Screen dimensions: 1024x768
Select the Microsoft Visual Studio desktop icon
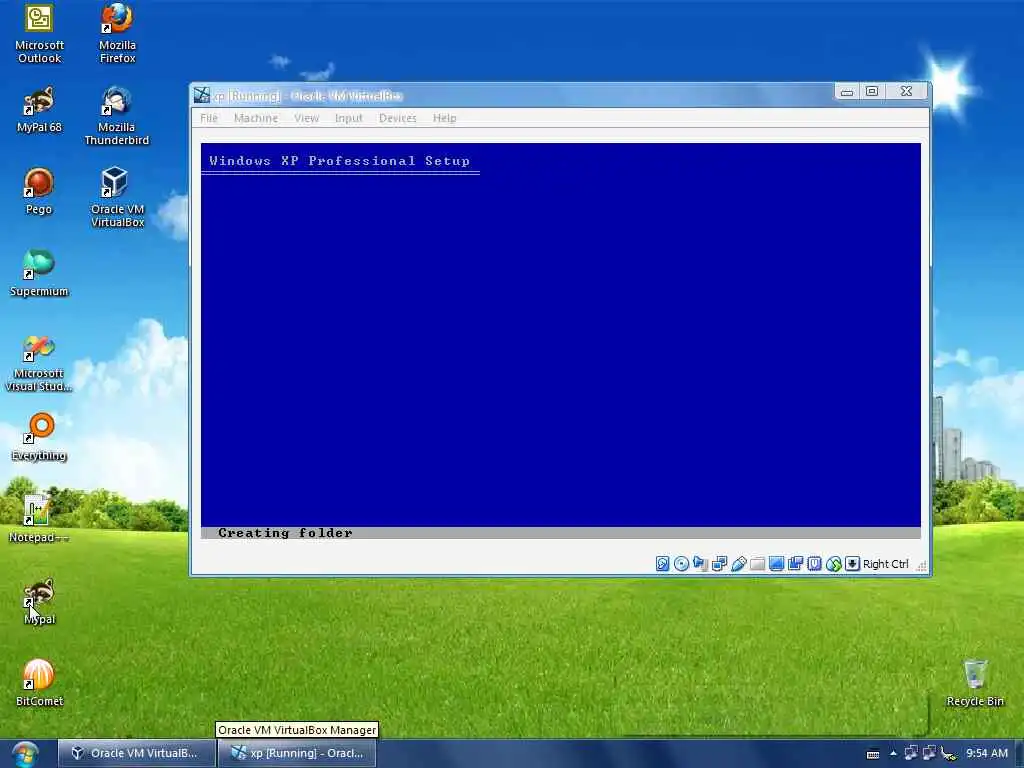[x=39, y=363]
